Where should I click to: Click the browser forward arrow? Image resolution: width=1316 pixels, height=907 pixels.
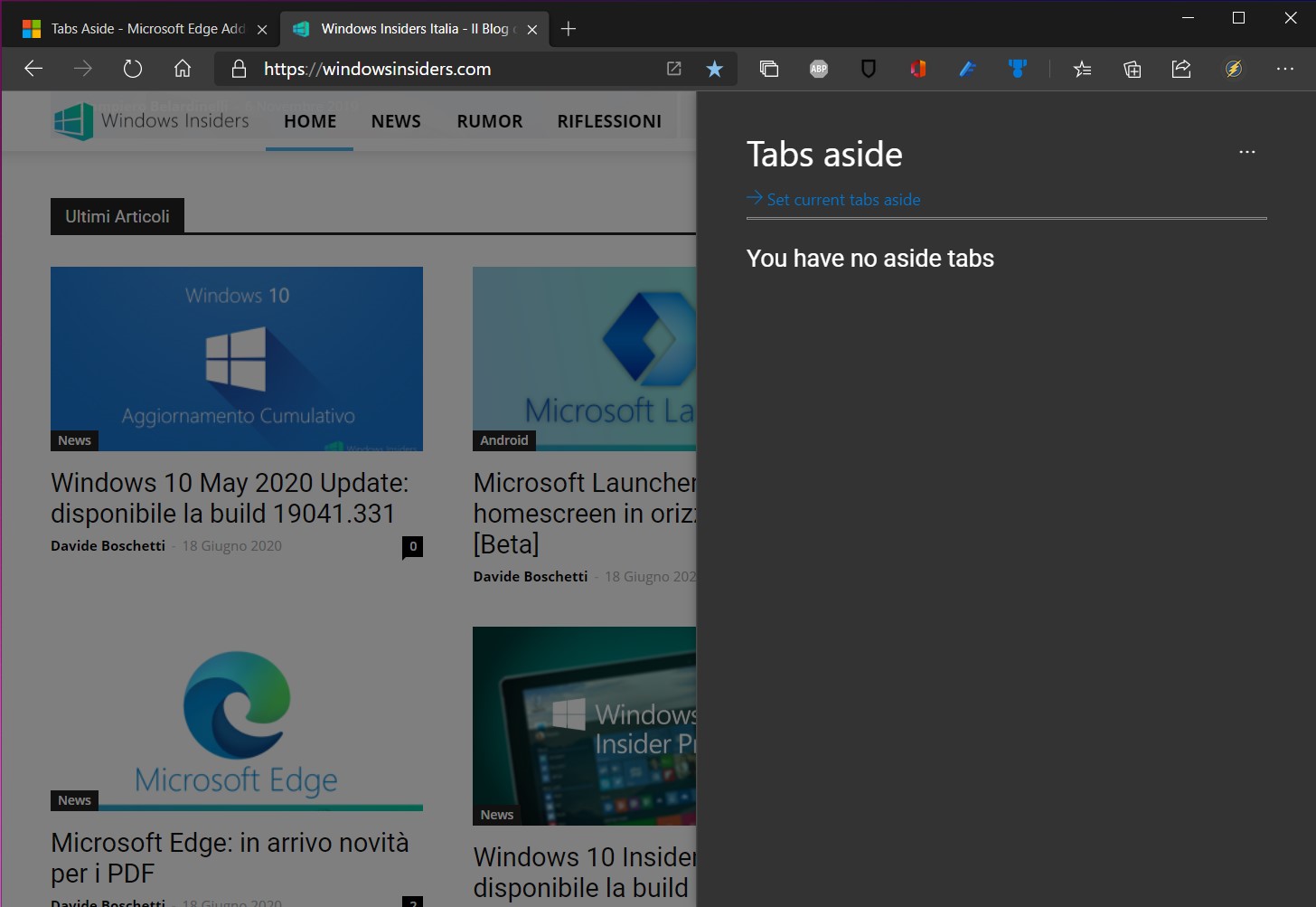[x=83, y=69]
